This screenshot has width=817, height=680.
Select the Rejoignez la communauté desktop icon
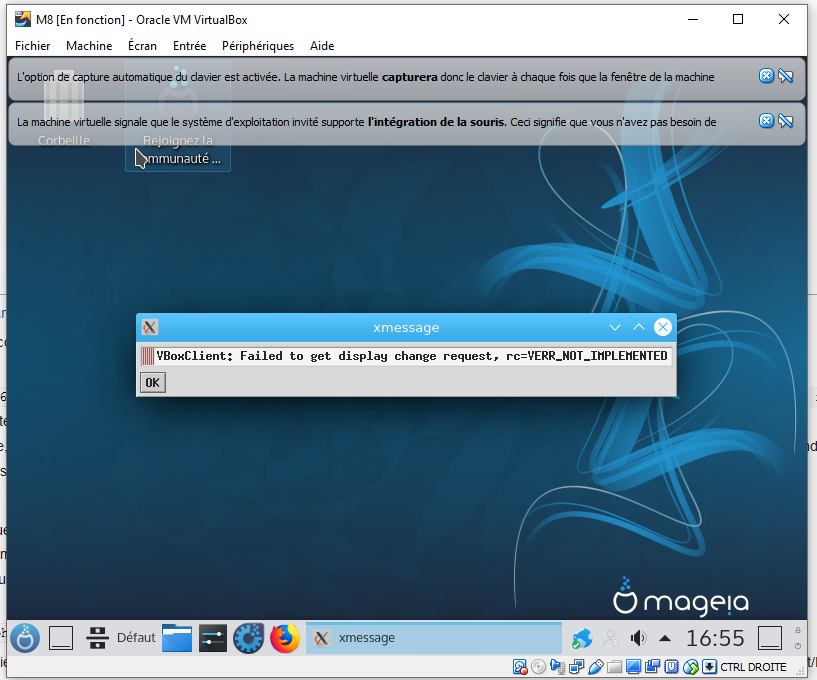point(178,116)
